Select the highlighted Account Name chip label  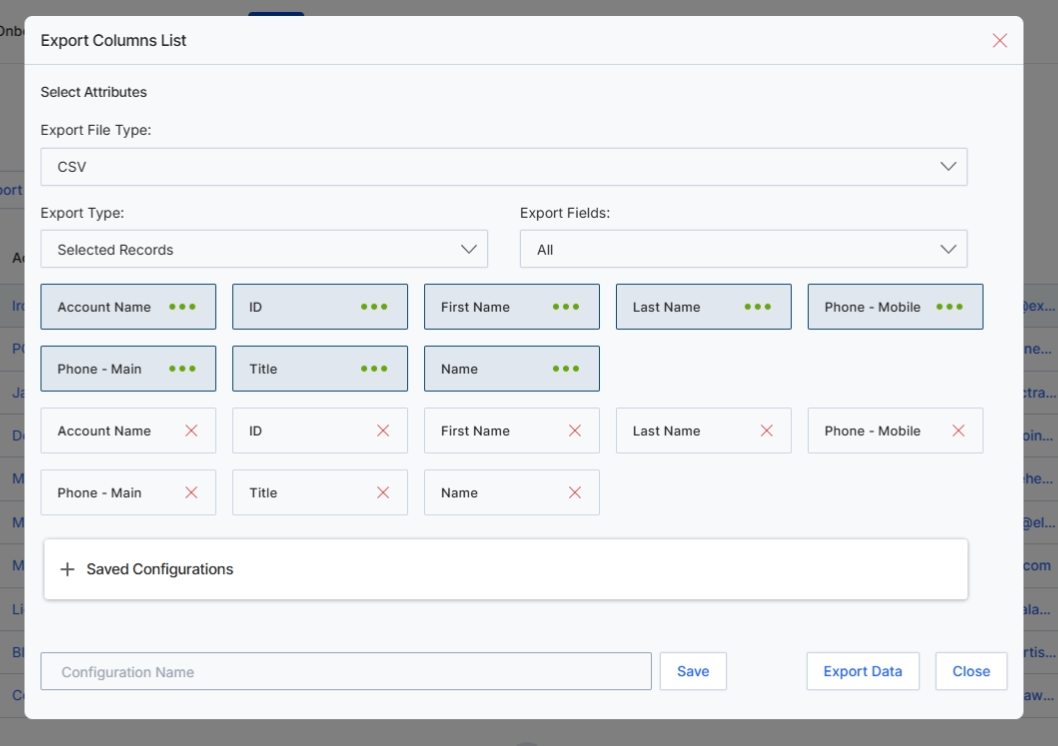[104, 307]
